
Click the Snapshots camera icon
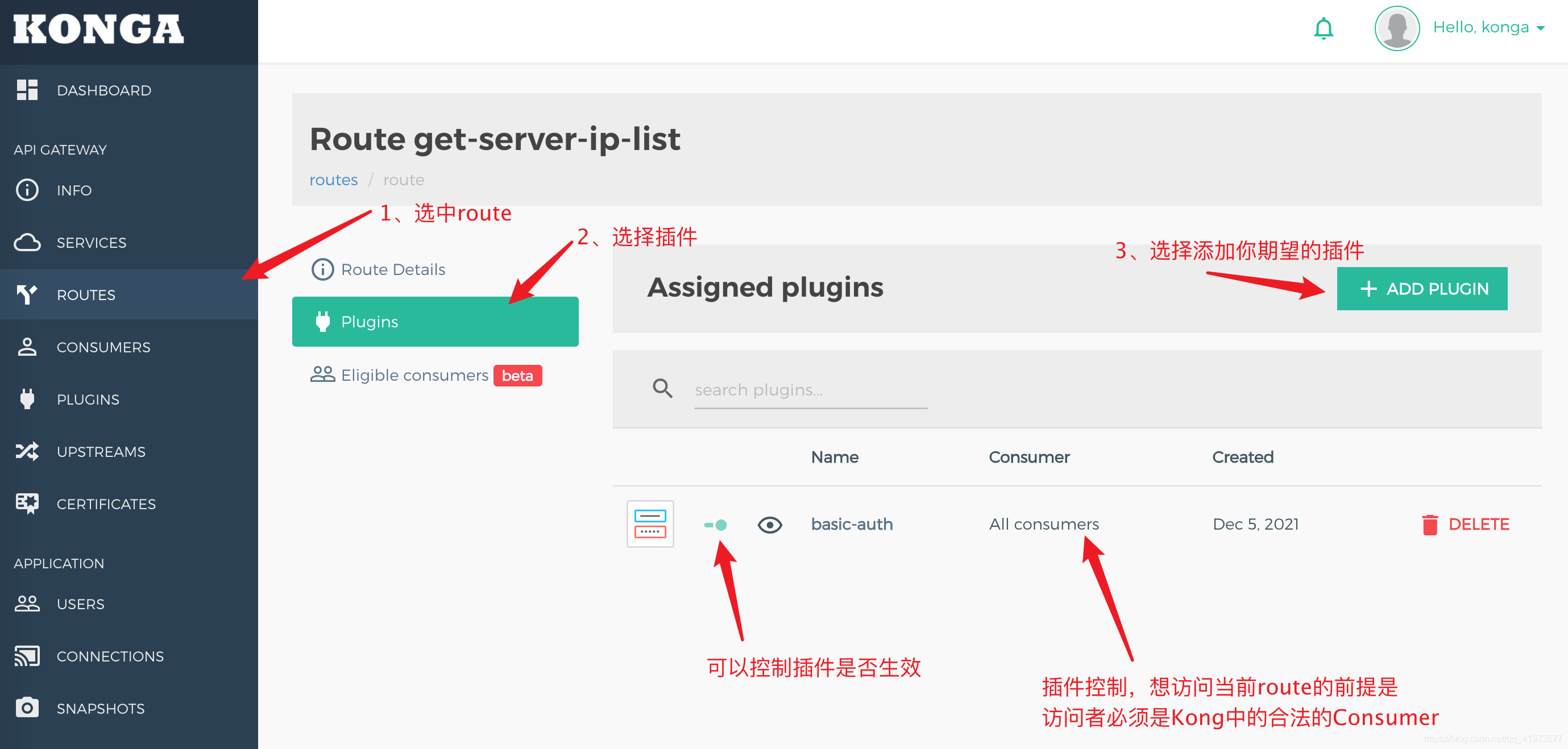[x=27, y=708]
